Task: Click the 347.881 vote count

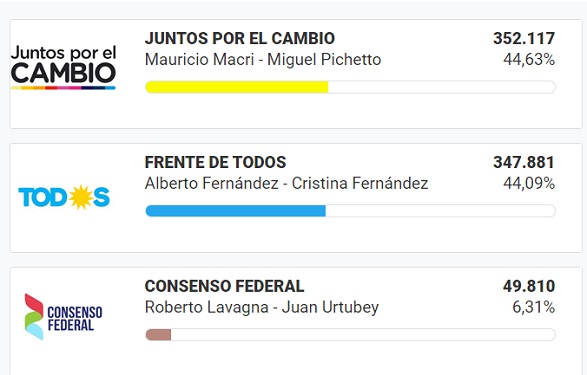Action: point(524,162)
